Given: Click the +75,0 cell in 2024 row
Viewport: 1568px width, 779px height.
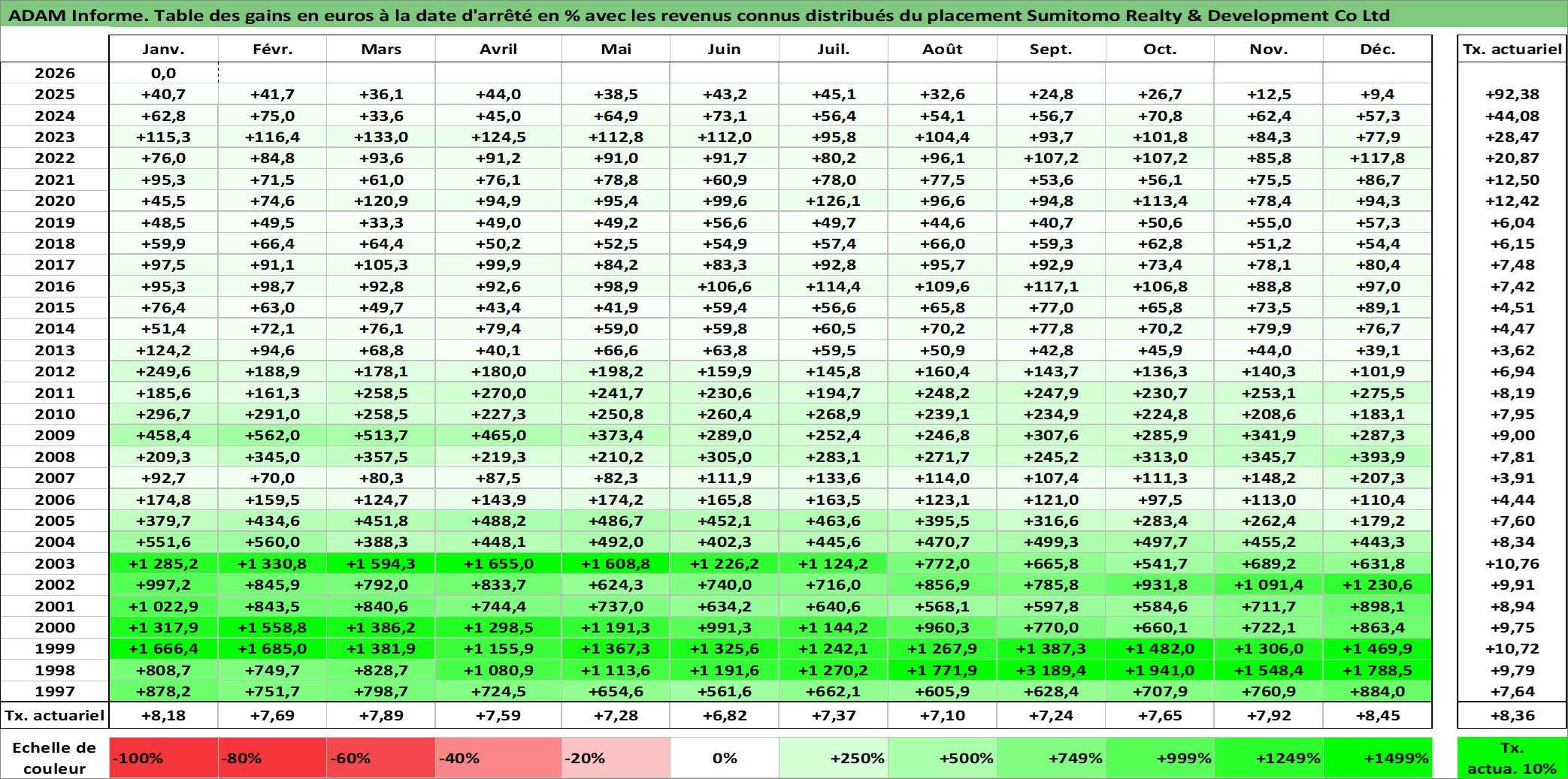Looking at the screenshot, I should [272, 116].
